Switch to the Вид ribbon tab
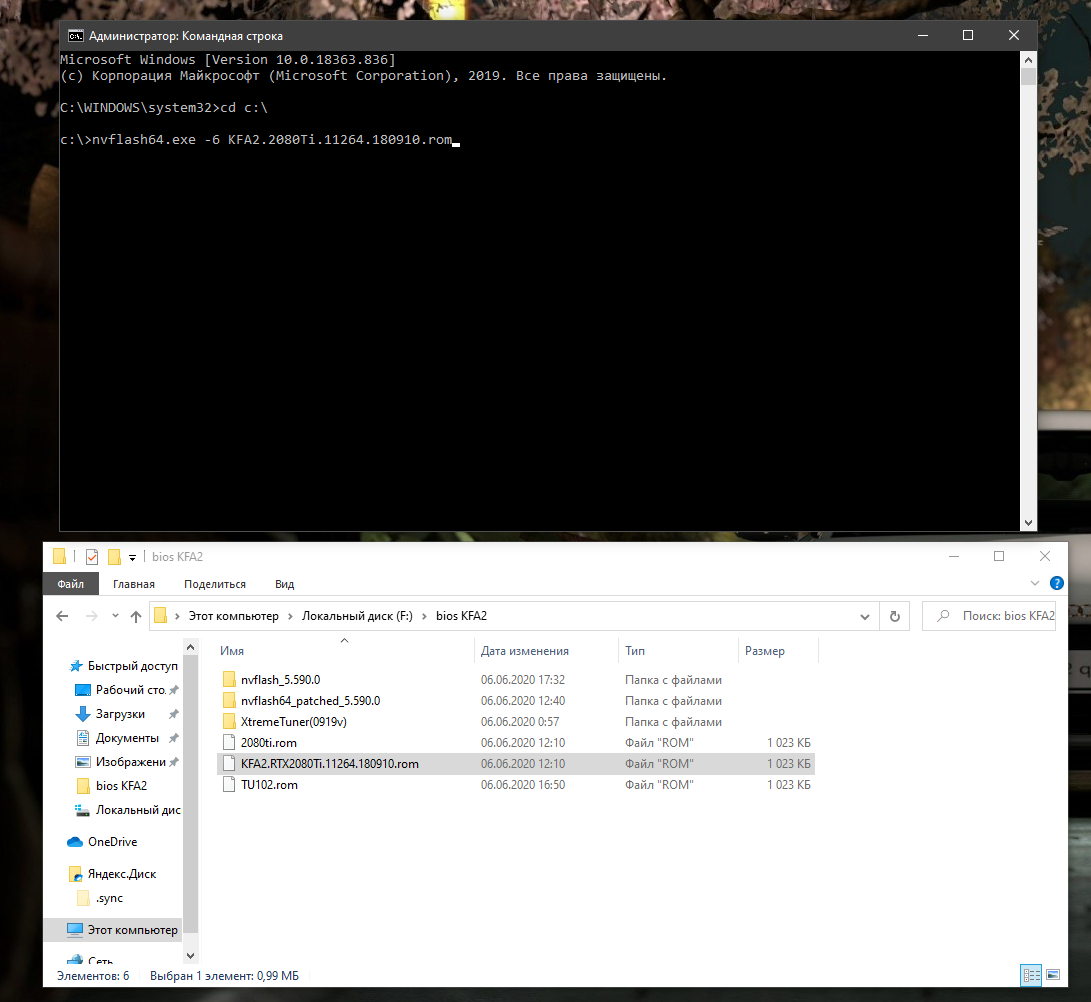The image size is (1091, 1002). pyautogui.click(x=284, y=584)
